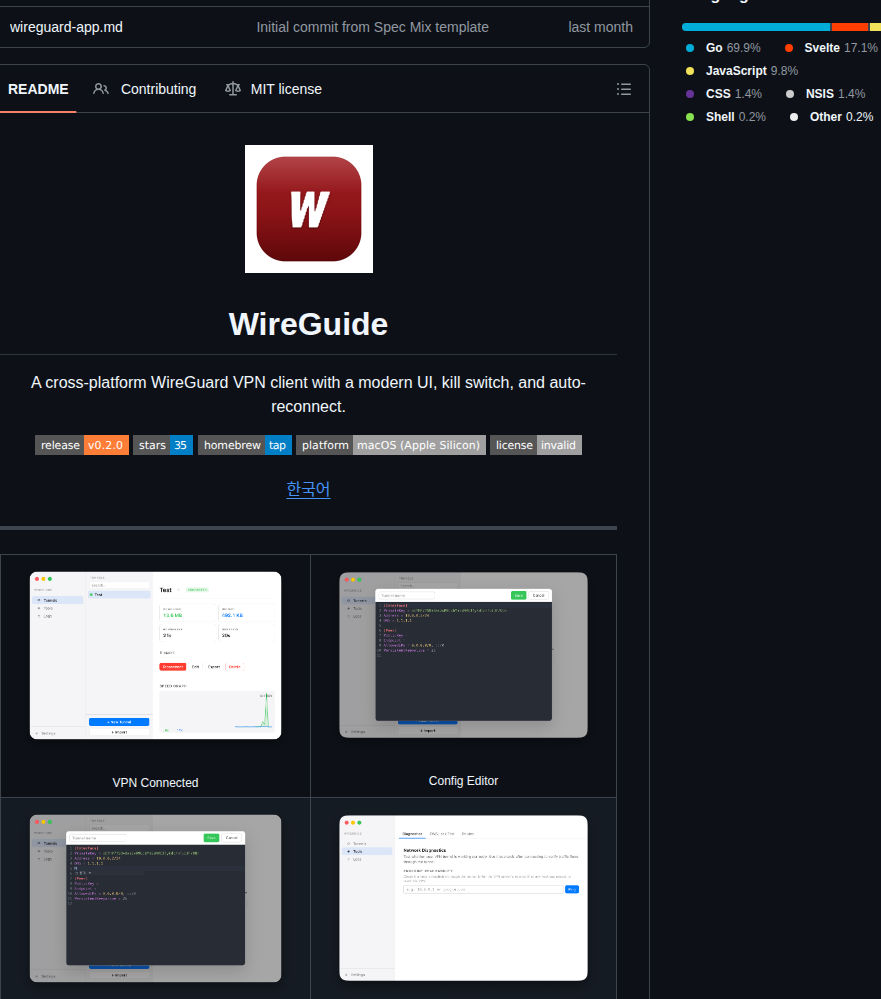
Task: Click the green dot next to Shell
Action: 690,117
